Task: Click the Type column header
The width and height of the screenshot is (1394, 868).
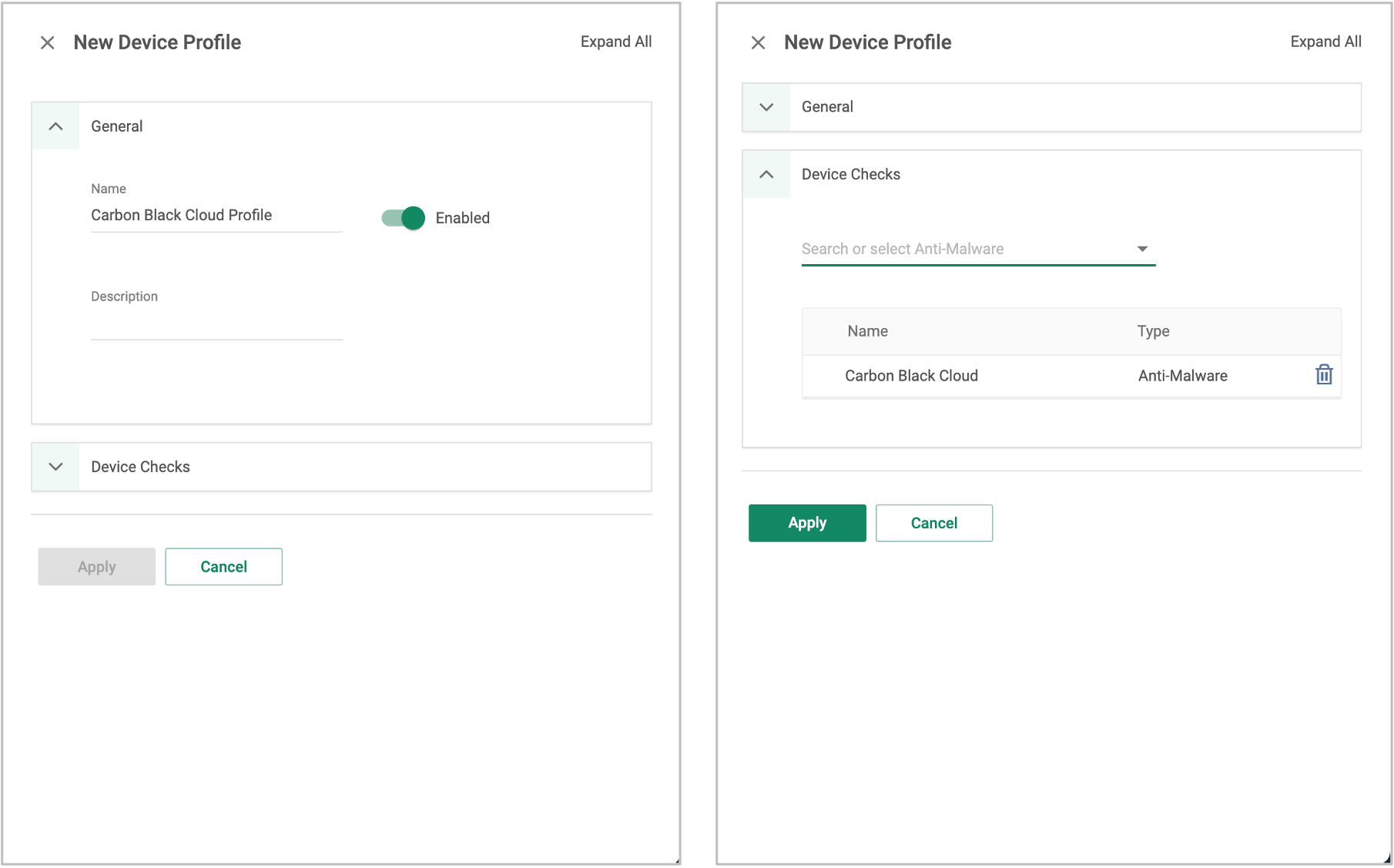Action: 1153,331
